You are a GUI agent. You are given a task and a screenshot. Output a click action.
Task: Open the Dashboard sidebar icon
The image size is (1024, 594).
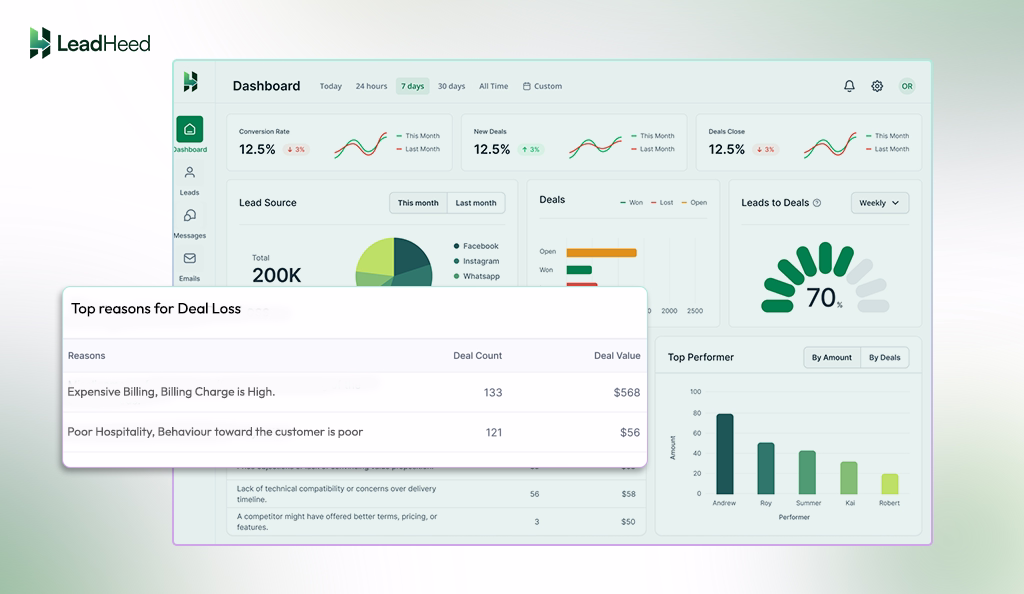(x=190, y=131)
